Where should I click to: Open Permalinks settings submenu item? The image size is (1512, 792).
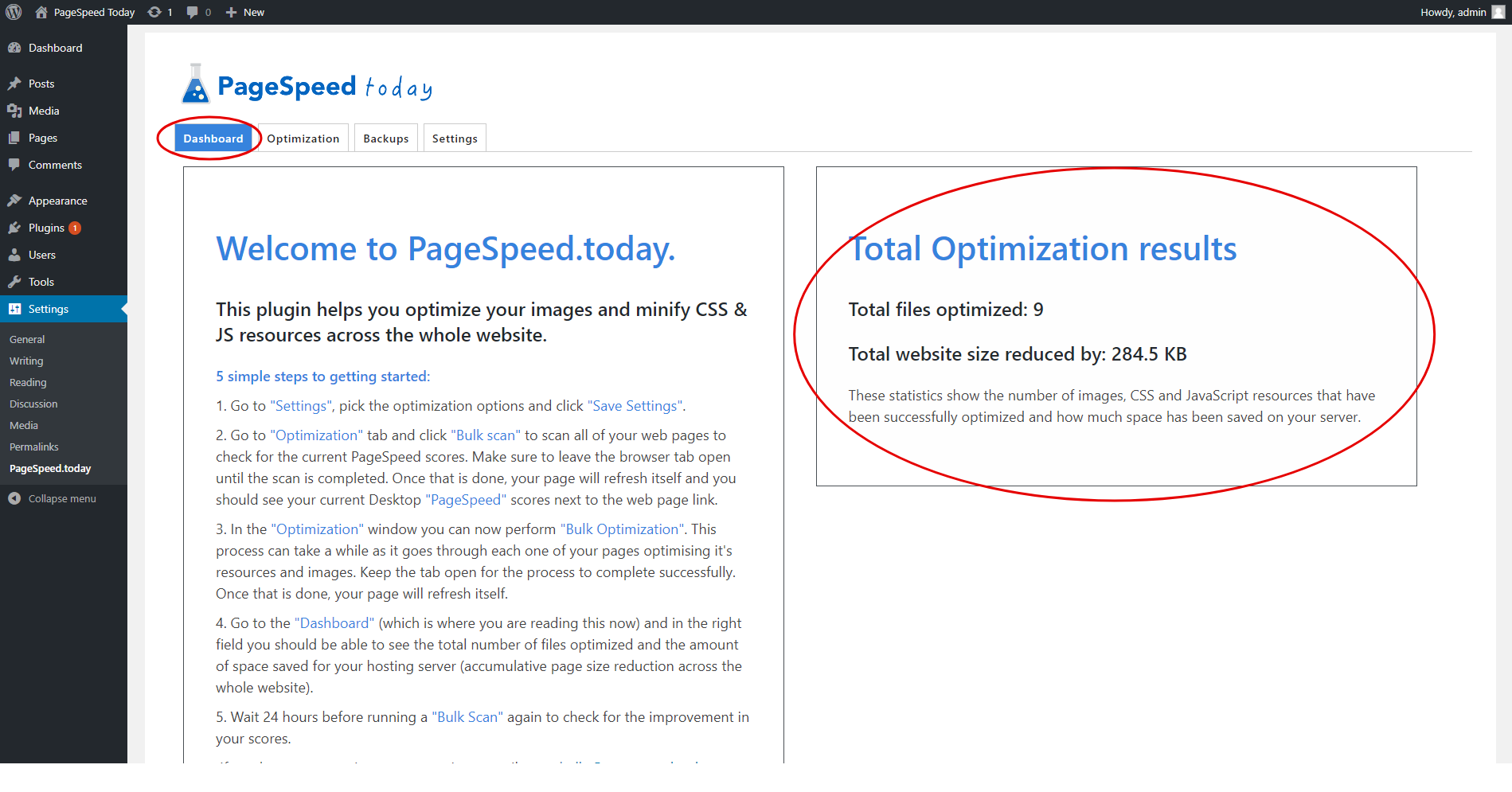click(34, 447)
